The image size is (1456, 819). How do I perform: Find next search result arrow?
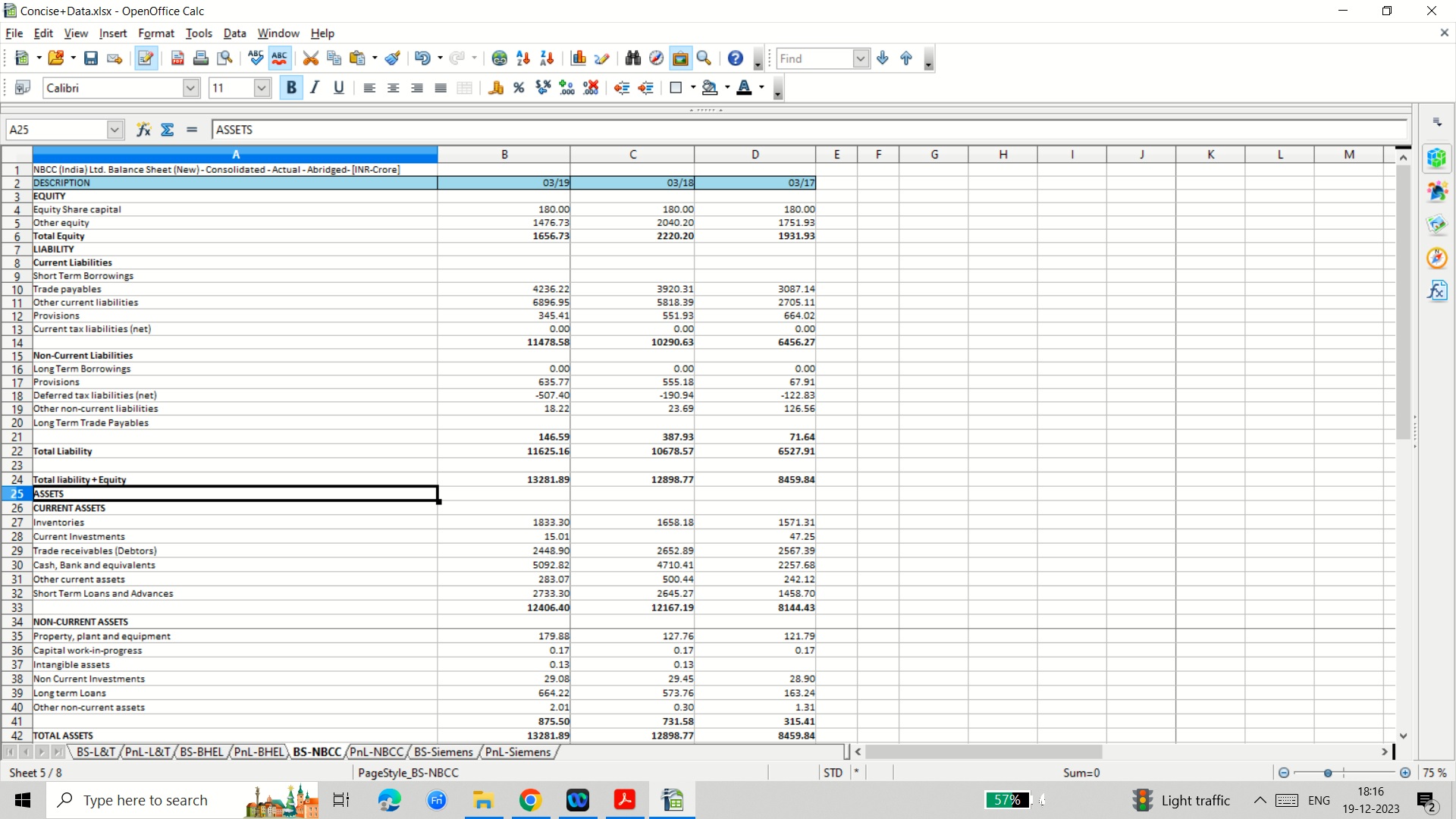click(x=883, y=58)
